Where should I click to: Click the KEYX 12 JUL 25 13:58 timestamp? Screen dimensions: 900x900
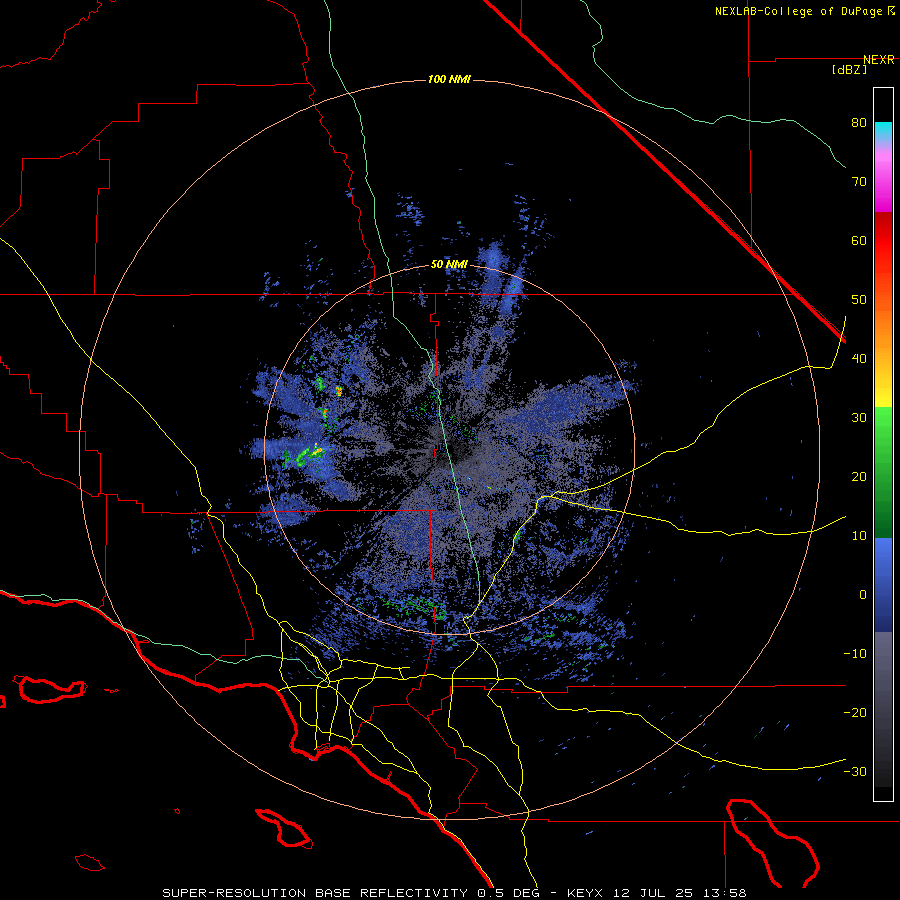tap(657, 893)
